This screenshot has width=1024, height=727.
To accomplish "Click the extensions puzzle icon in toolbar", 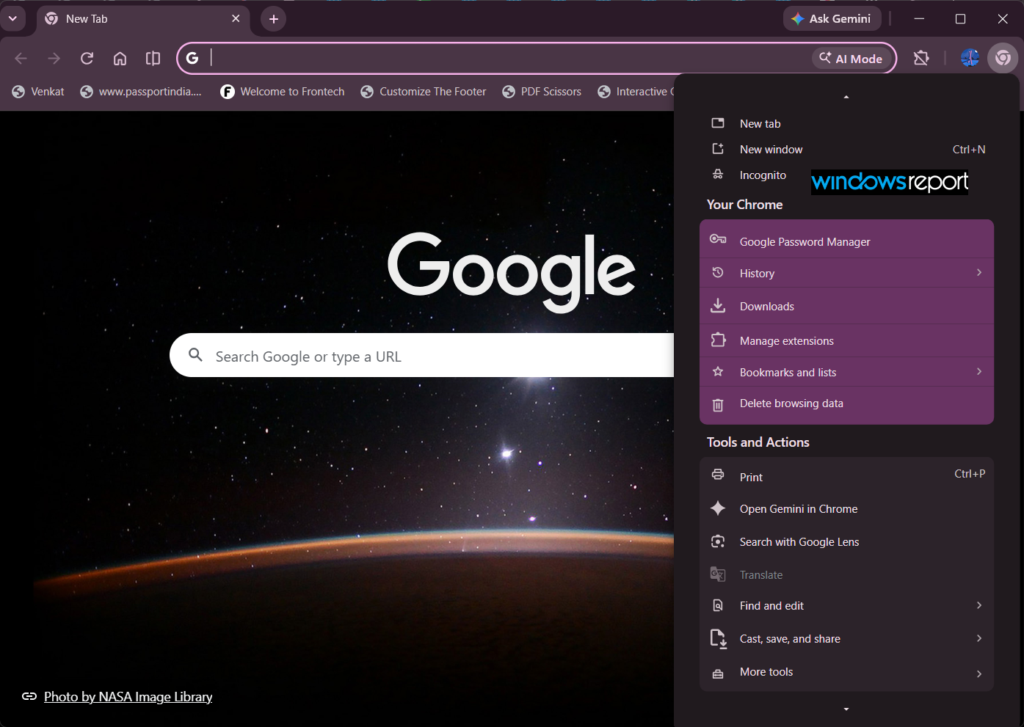I will click(x=921, y=58).
